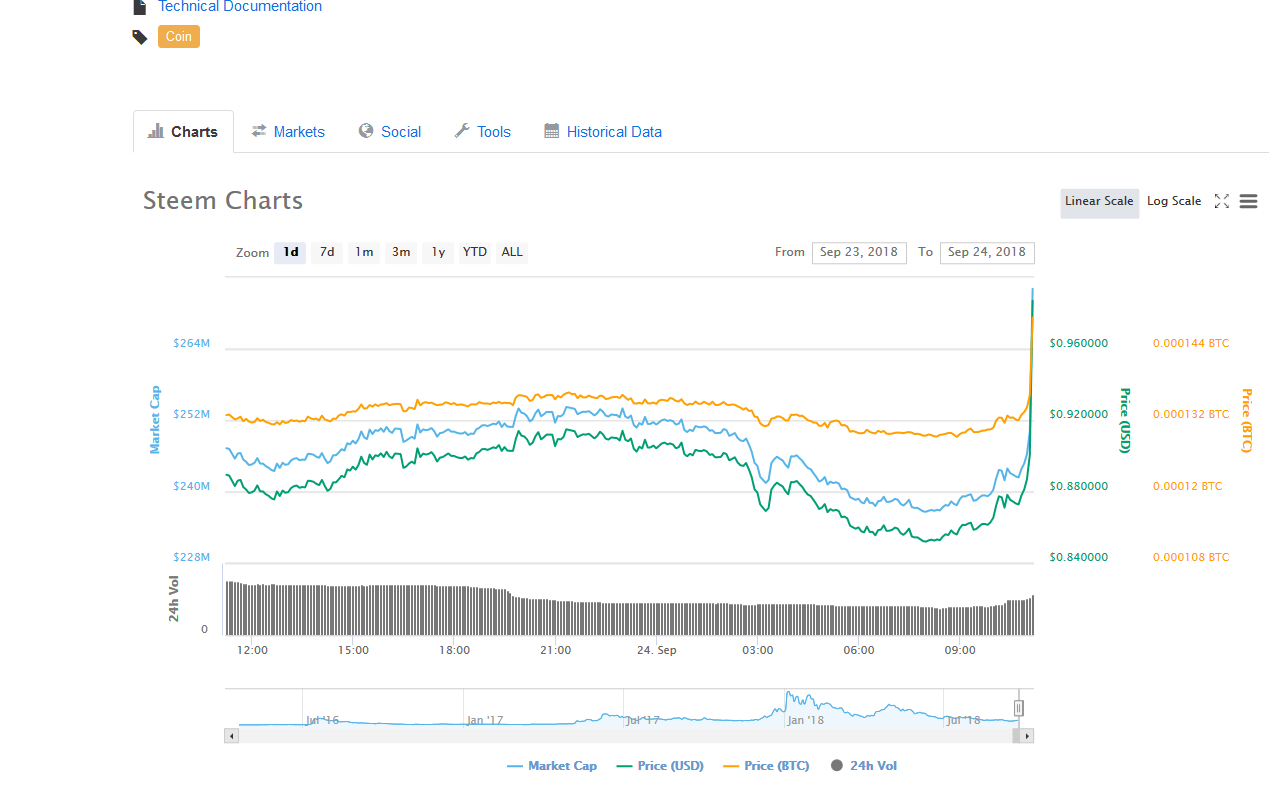Toggle the Price (BTC) series in legend

click(766, 766)
